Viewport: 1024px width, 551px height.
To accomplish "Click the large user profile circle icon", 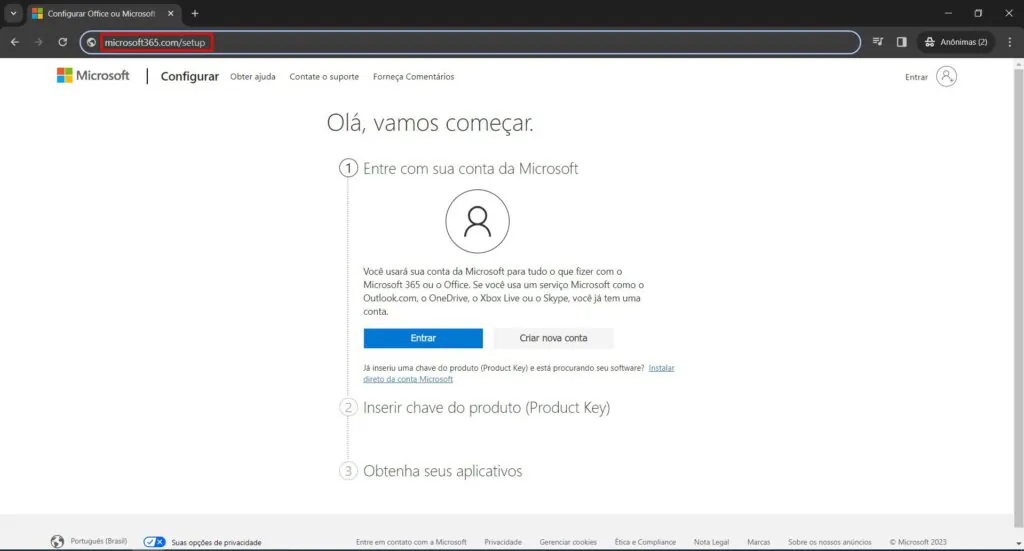I will (x=477, y=221).
